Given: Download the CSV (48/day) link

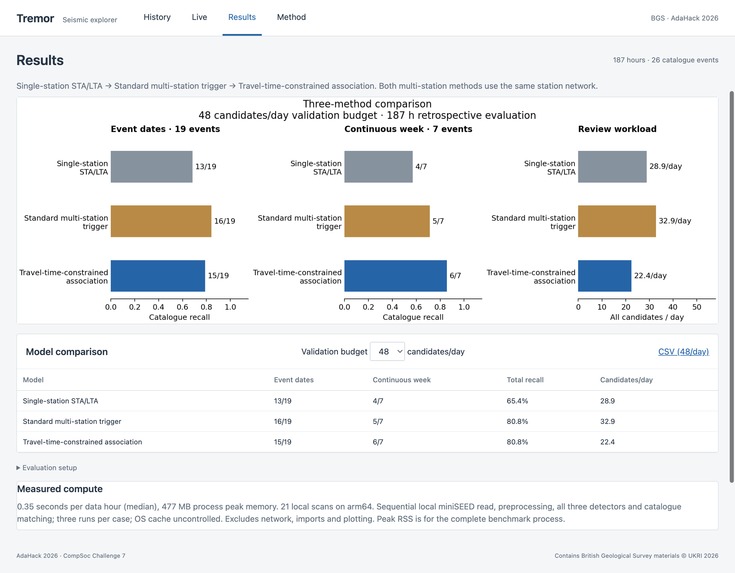Looking at the screenshot, I should click(683, 352).
